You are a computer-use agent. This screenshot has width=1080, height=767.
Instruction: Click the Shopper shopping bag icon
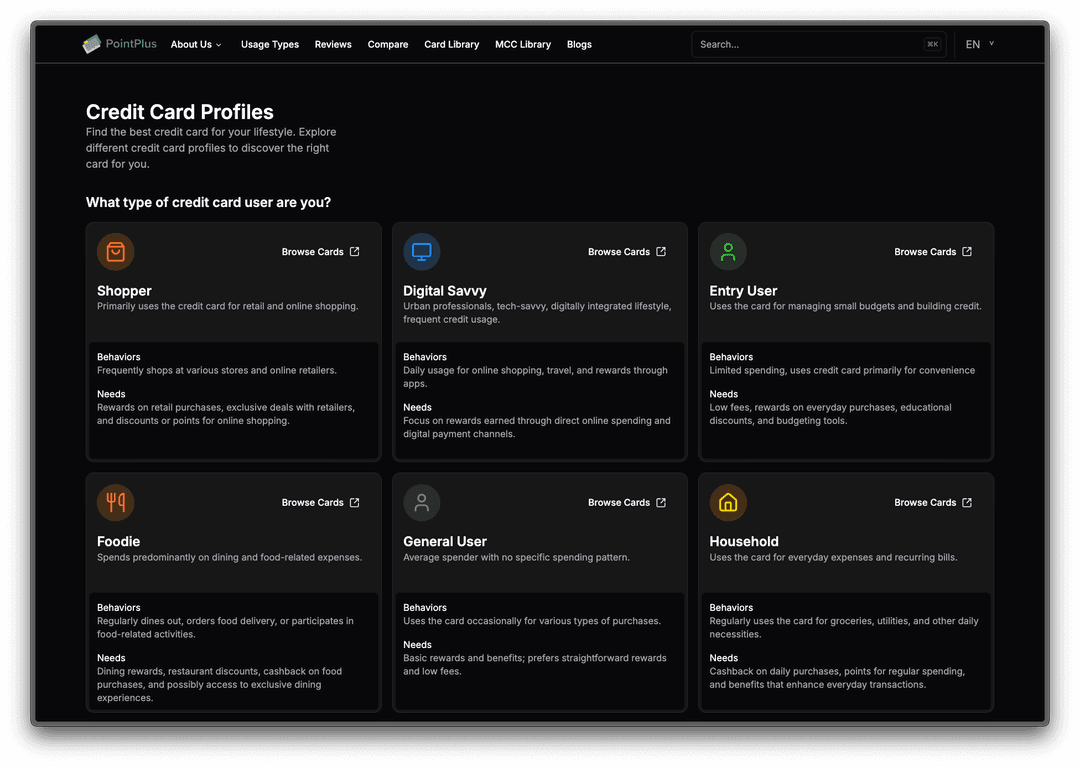(x=115, y=252)
